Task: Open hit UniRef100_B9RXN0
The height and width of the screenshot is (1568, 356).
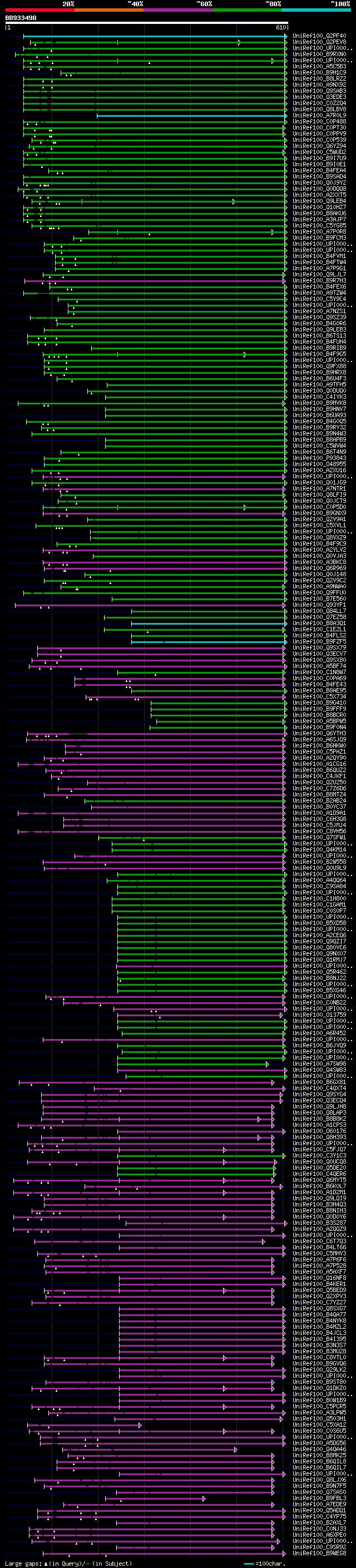Action: (319, 54)
